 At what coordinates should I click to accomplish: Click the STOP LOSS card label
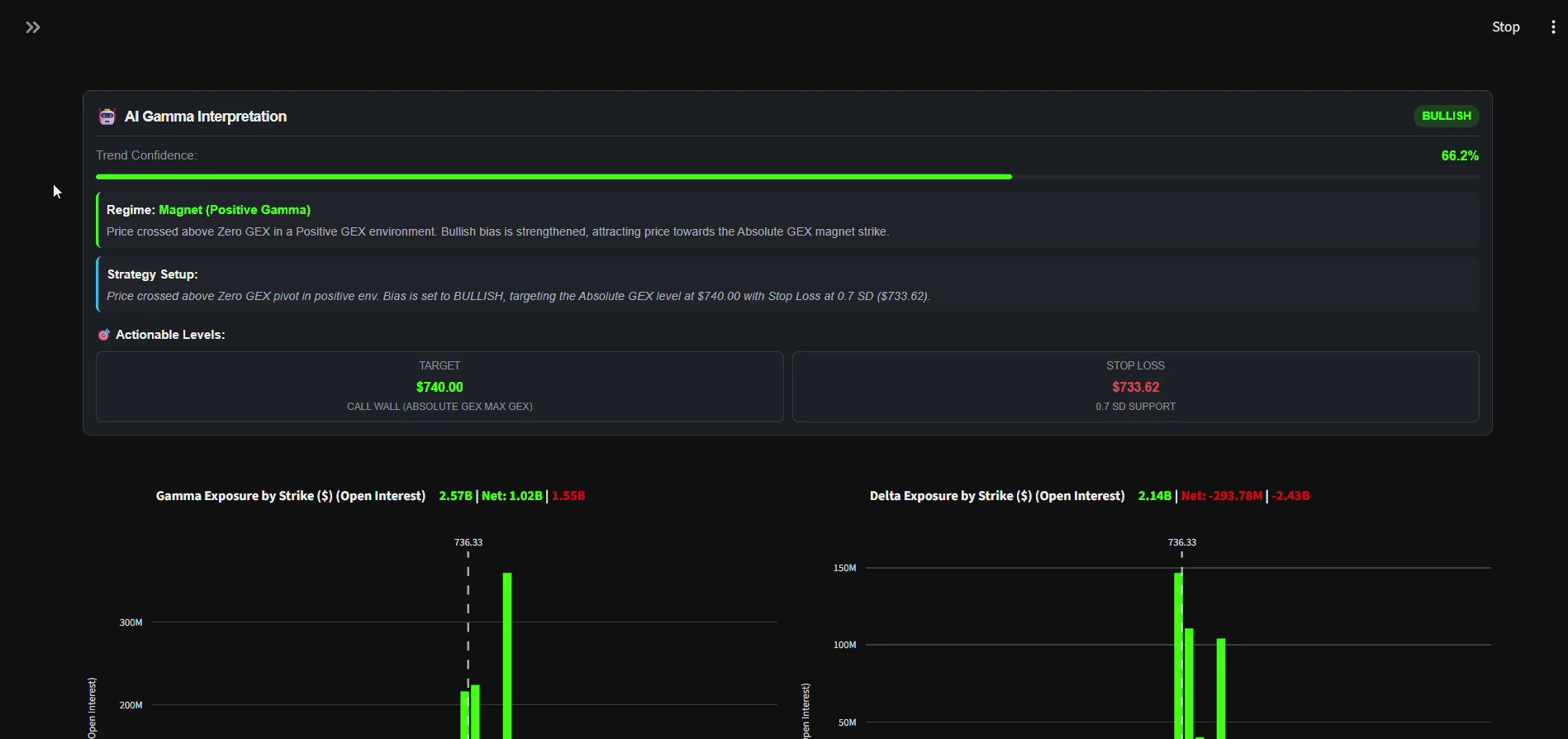coord(1135,365)
